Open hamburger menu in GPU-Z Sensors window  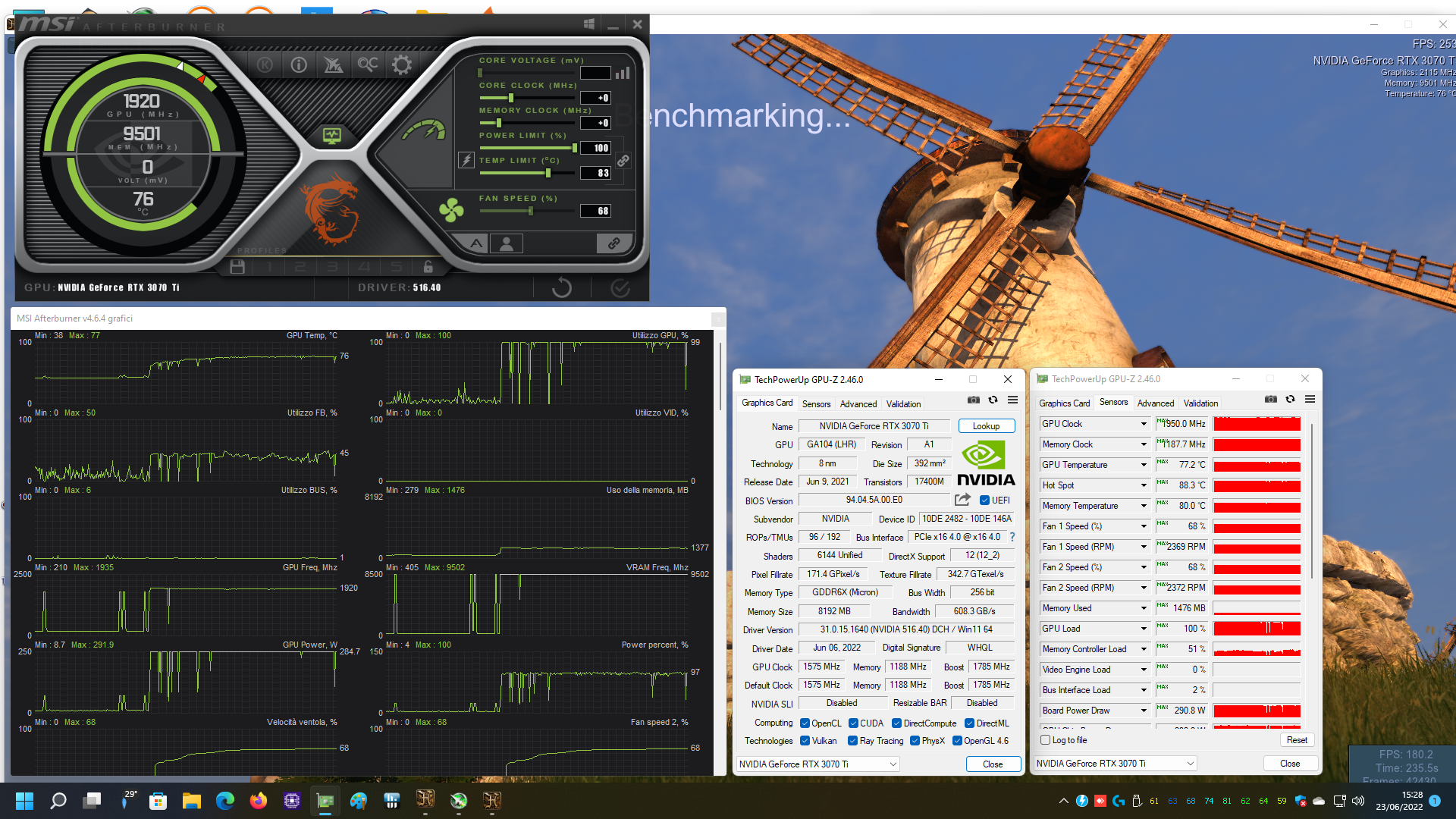point(1310,400)
